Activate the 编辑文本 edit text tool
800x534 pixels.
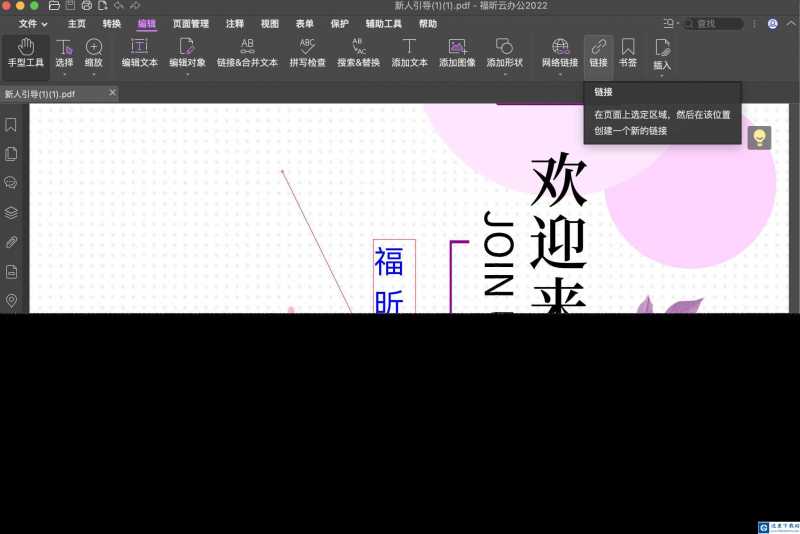click(139, 53)
